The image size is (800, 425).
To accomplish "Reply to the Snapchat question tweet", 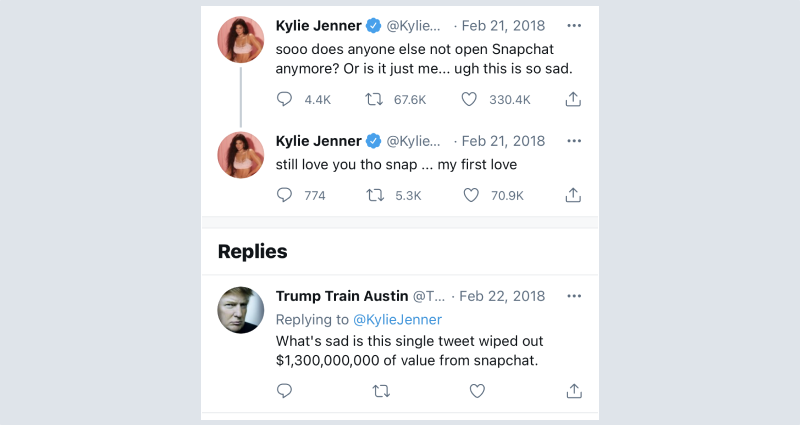I will point(284,99).
